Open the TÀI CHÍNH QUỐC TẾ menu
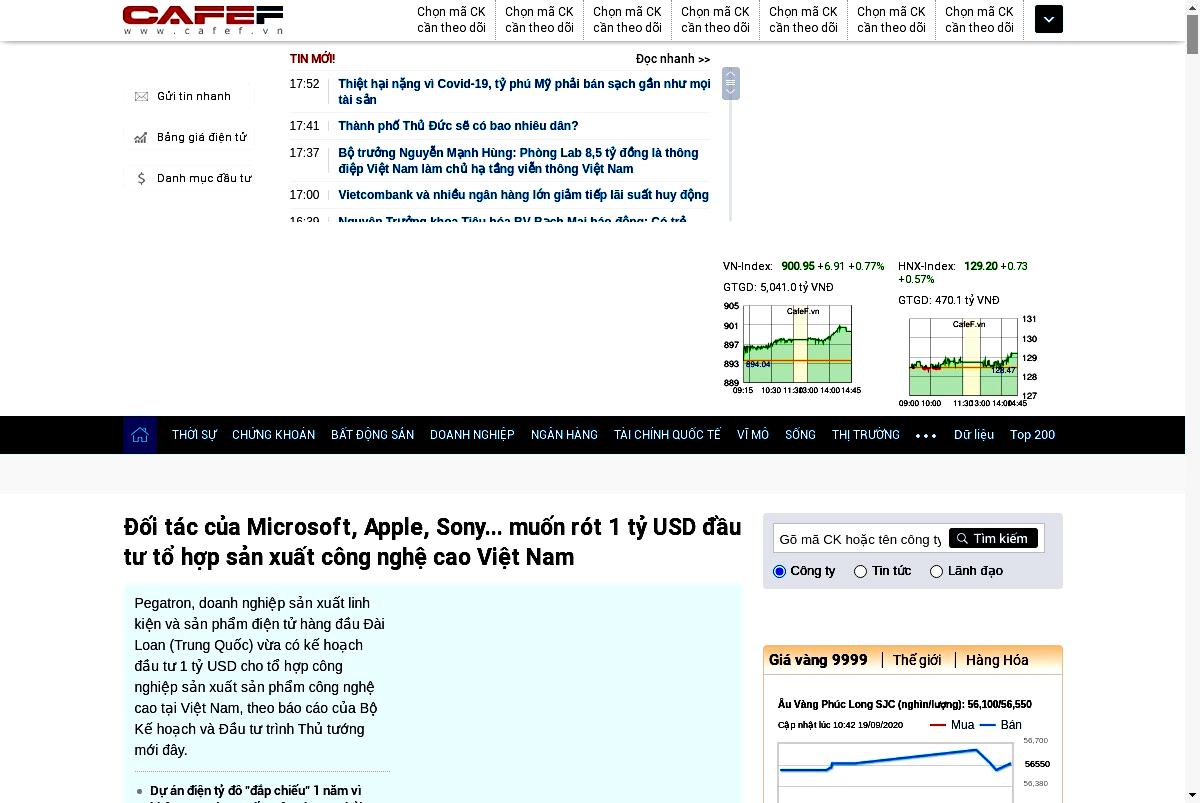 (x=667, y=435)
